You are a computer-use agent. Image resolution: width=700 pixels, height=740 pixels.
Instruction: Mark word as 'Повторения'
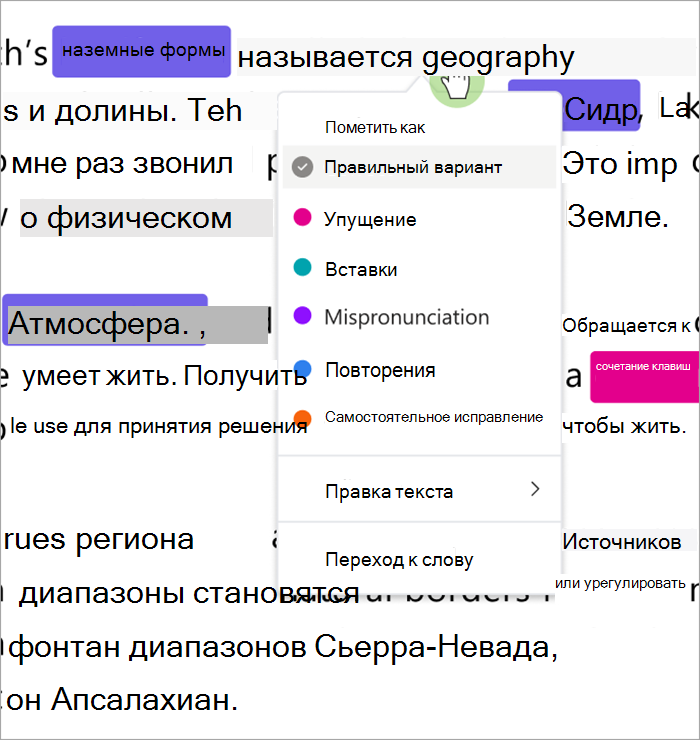click(380, 370)
